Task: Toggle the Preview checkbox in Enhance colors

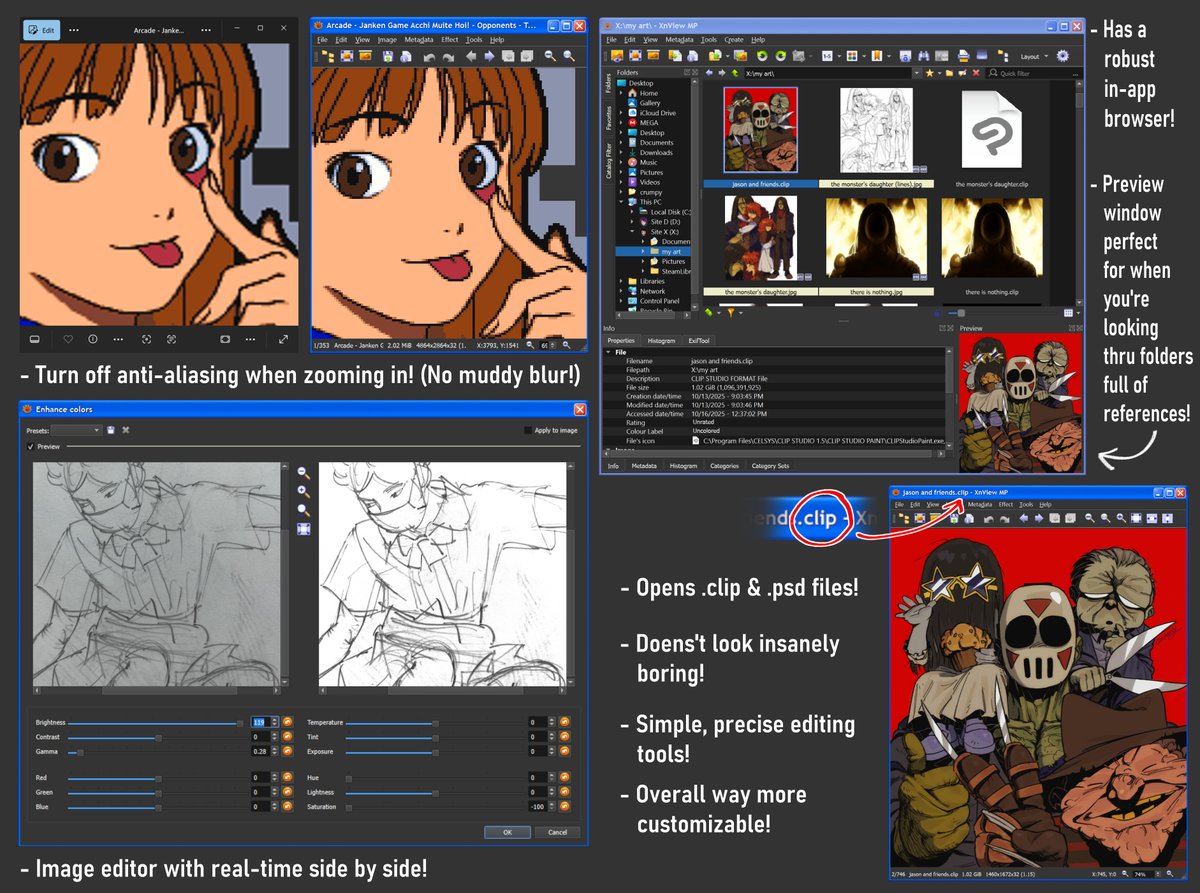Action: pos(30,446)
